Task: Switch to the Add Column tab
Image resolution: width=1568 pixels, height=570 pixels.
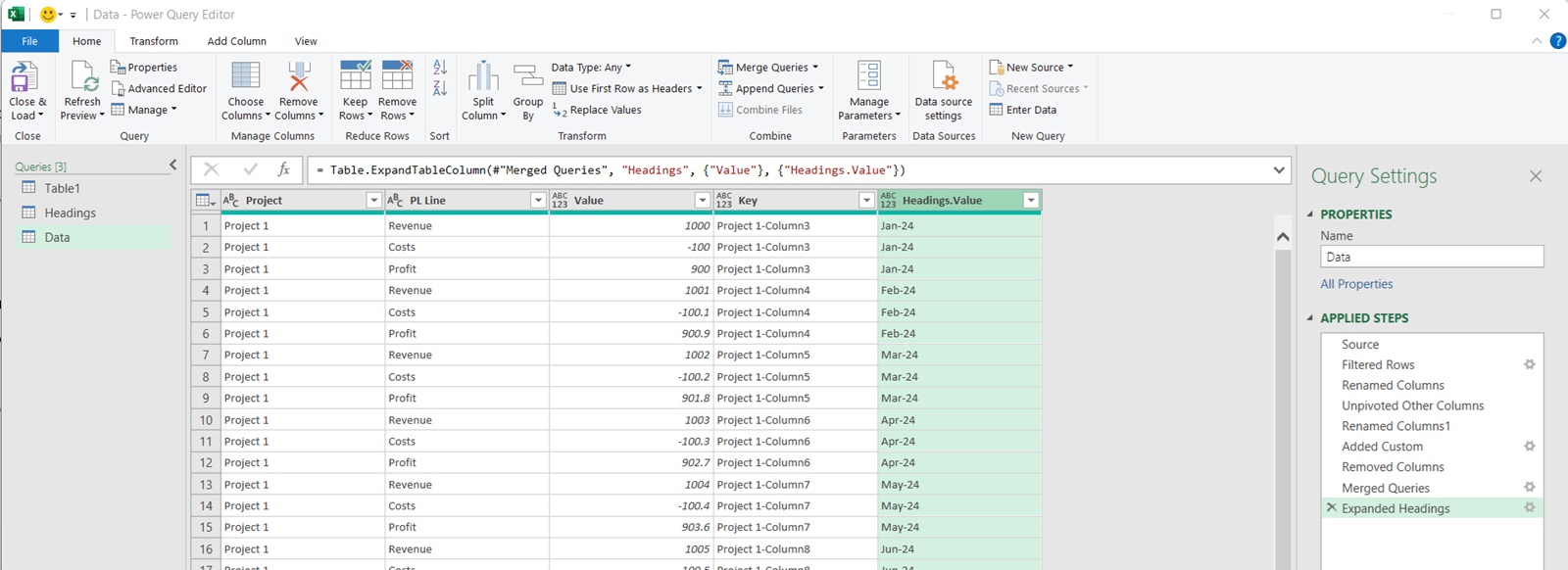Action: pos(236,41)
